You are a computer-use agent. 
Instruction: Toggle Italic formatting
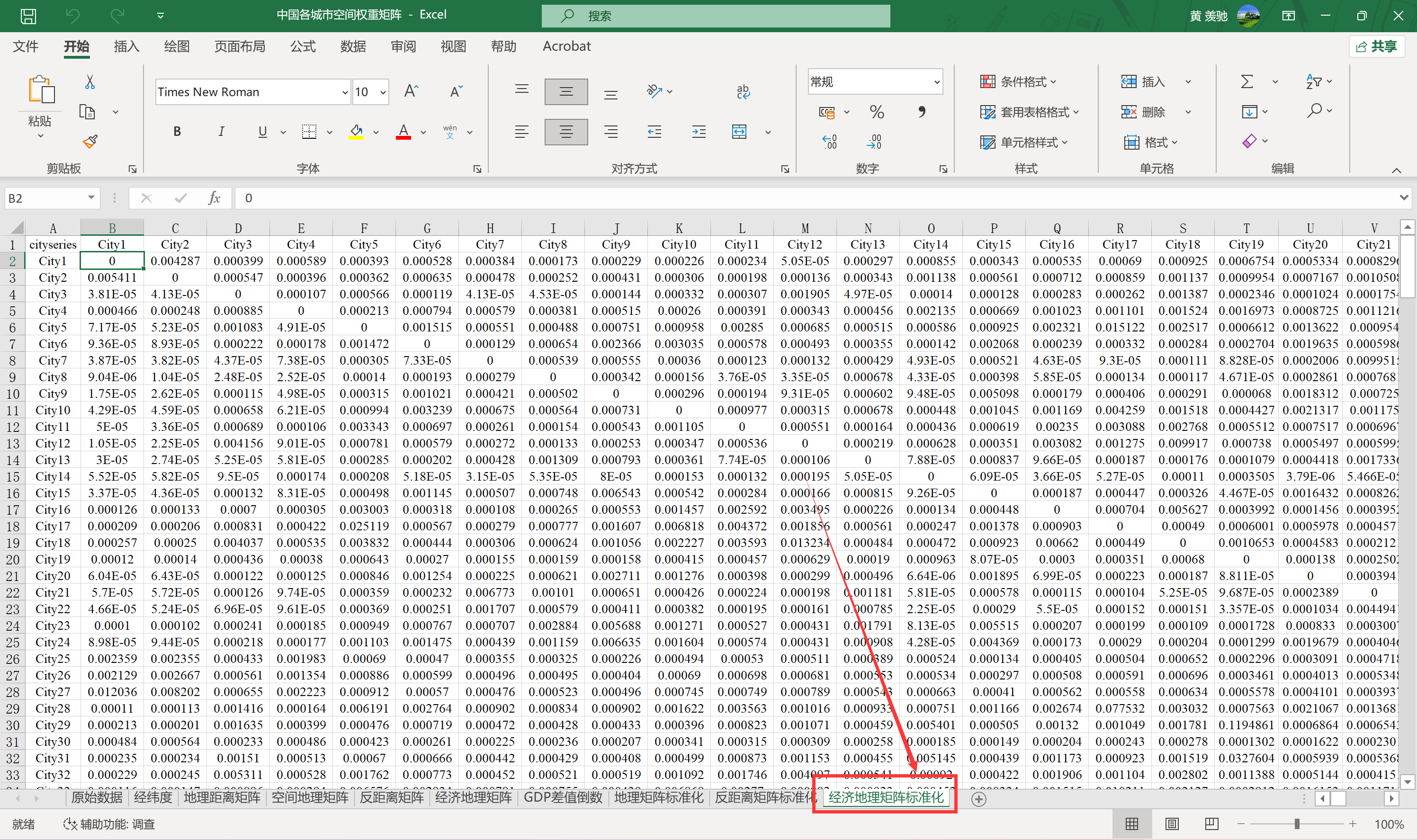pyautogui.click(x=221, y=132)
